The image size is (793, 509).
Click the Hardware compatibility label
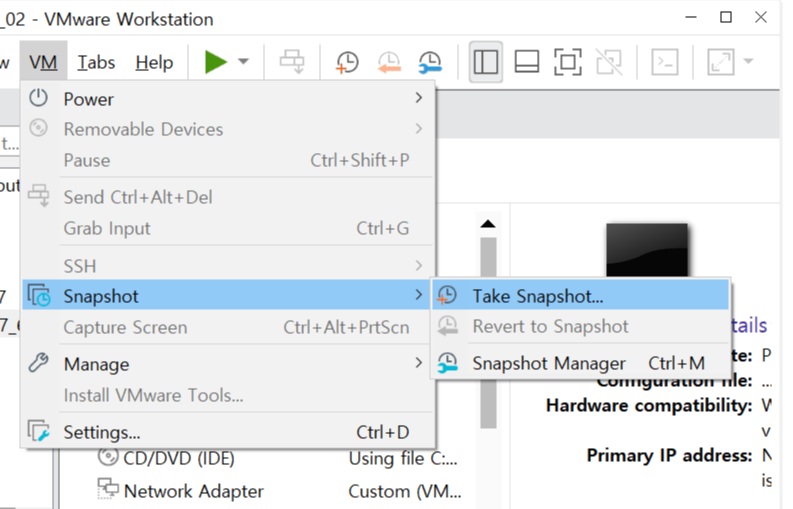tap(649, 405)
